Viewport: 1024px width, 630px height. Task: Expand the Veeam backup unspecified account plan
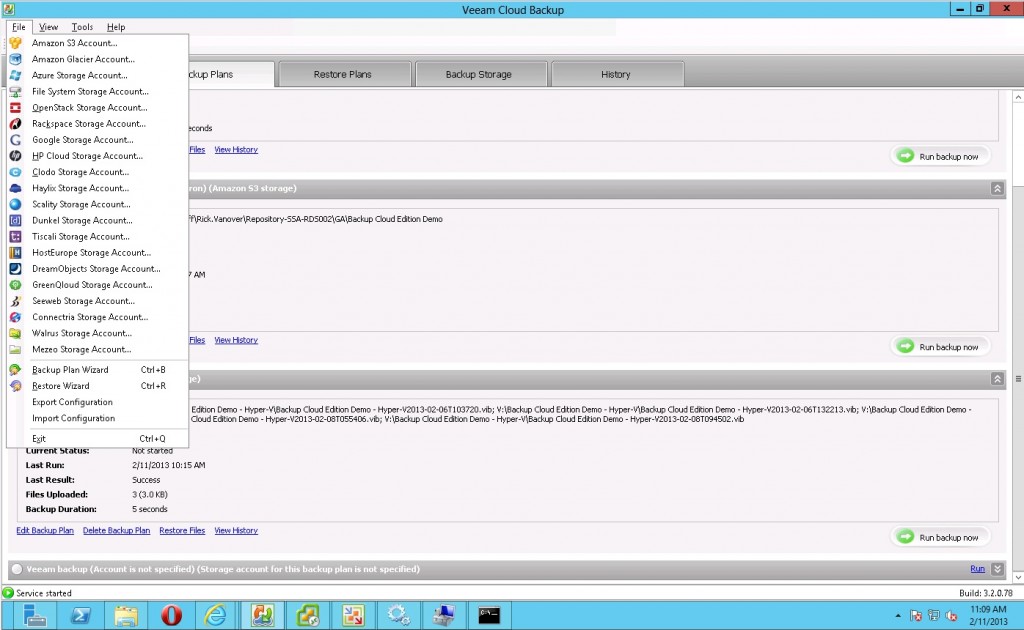click(997, 569)
